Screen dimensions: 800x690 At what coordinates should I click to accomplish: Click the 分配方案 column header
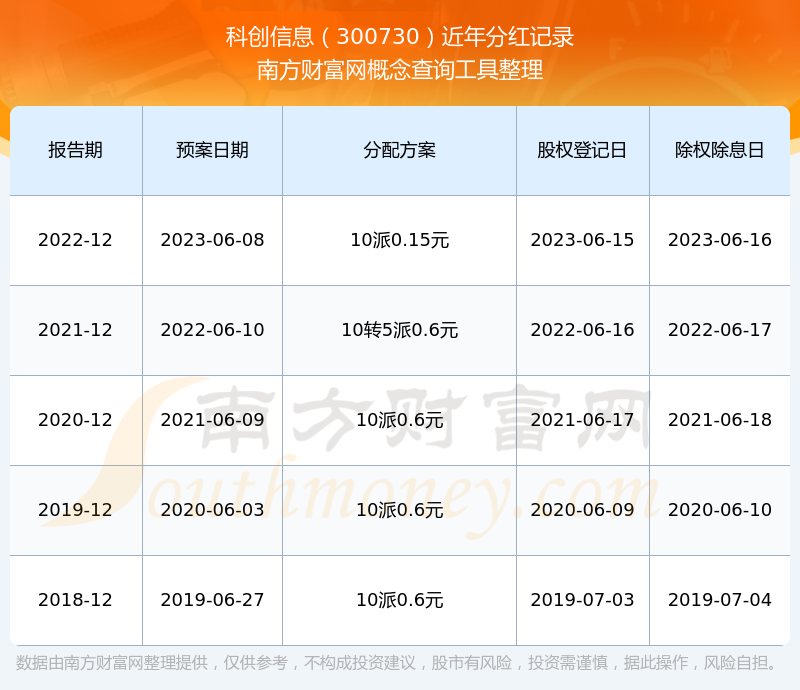[x=399, y=150]
